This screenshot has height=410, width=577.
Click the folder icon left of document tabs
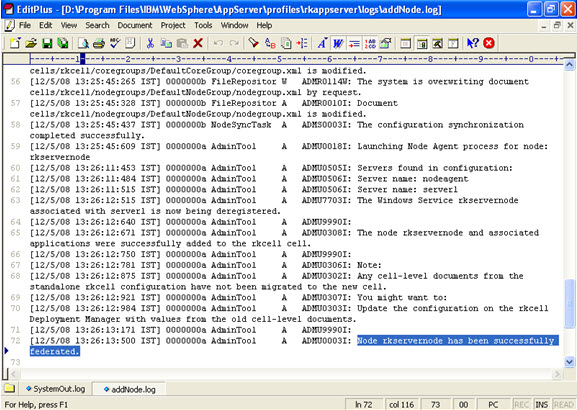point(9,388)
